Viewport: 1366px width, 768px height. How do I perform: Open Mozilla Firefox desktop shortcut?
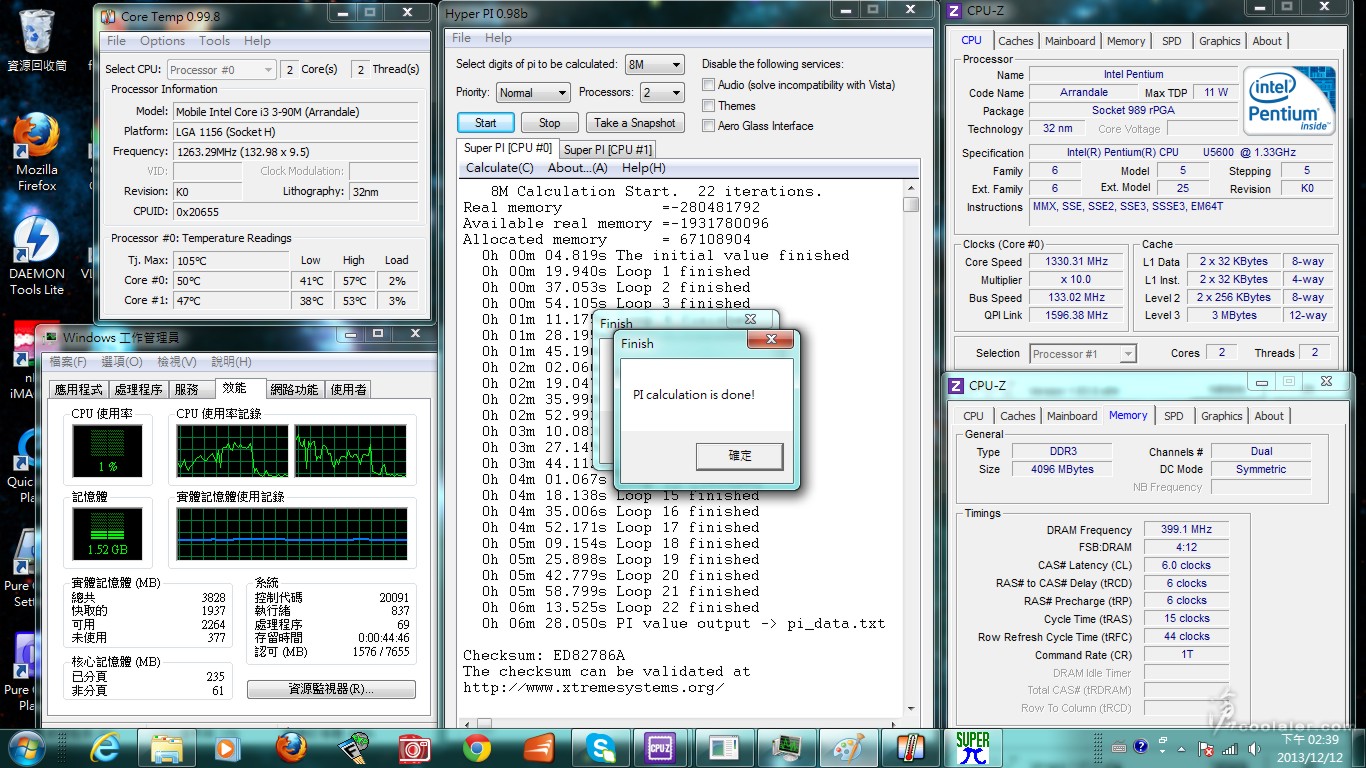pos(36,152)
